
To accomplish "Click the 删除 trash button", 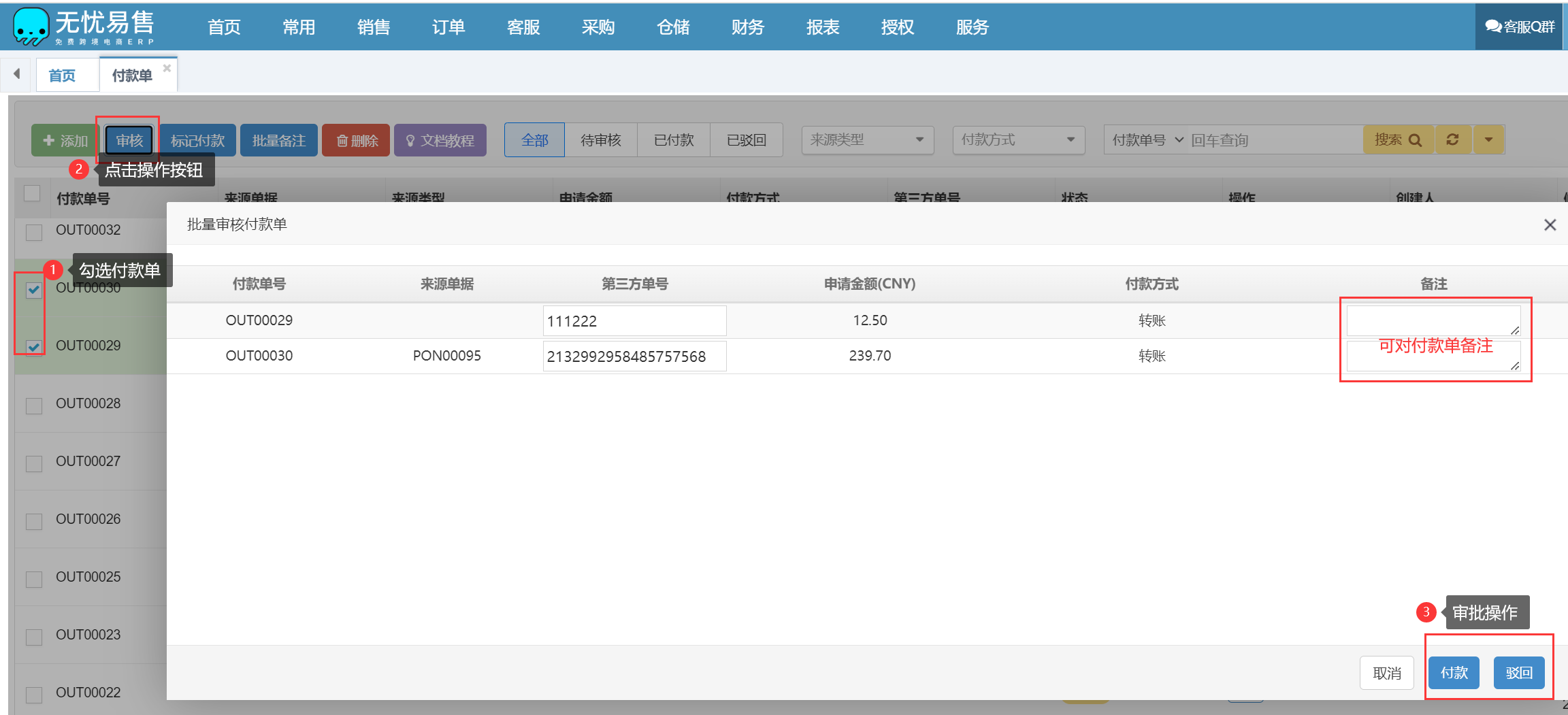I will pos(356,140).
